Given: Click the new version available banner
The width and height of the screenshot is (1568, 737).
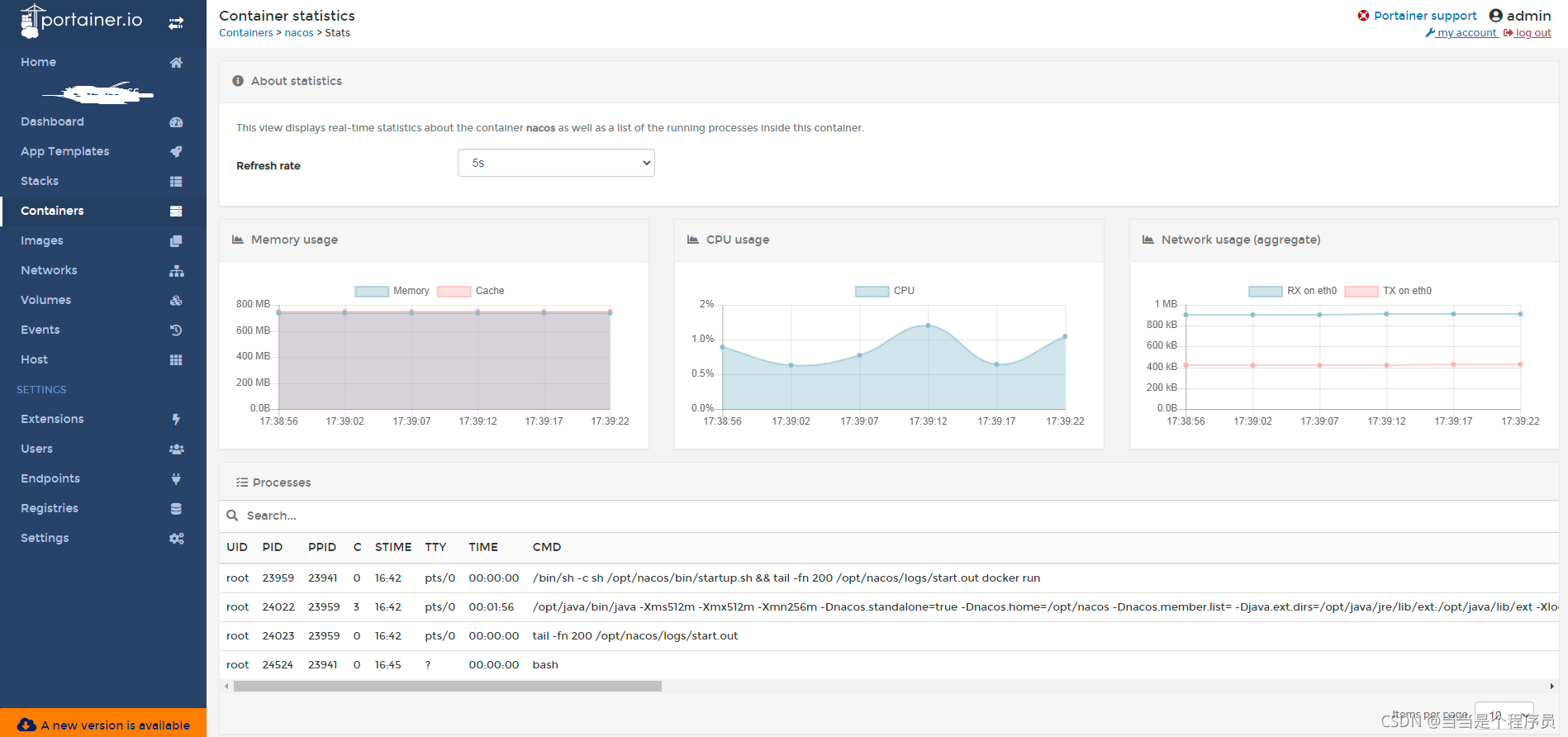Looking at the screenshot, I should (103, 724).
